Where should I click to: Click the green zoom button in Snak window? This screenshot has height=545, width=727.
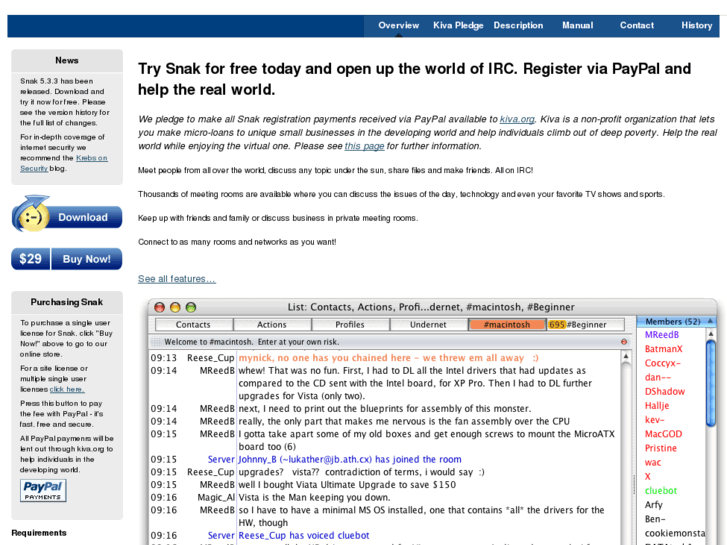point(191,307)
